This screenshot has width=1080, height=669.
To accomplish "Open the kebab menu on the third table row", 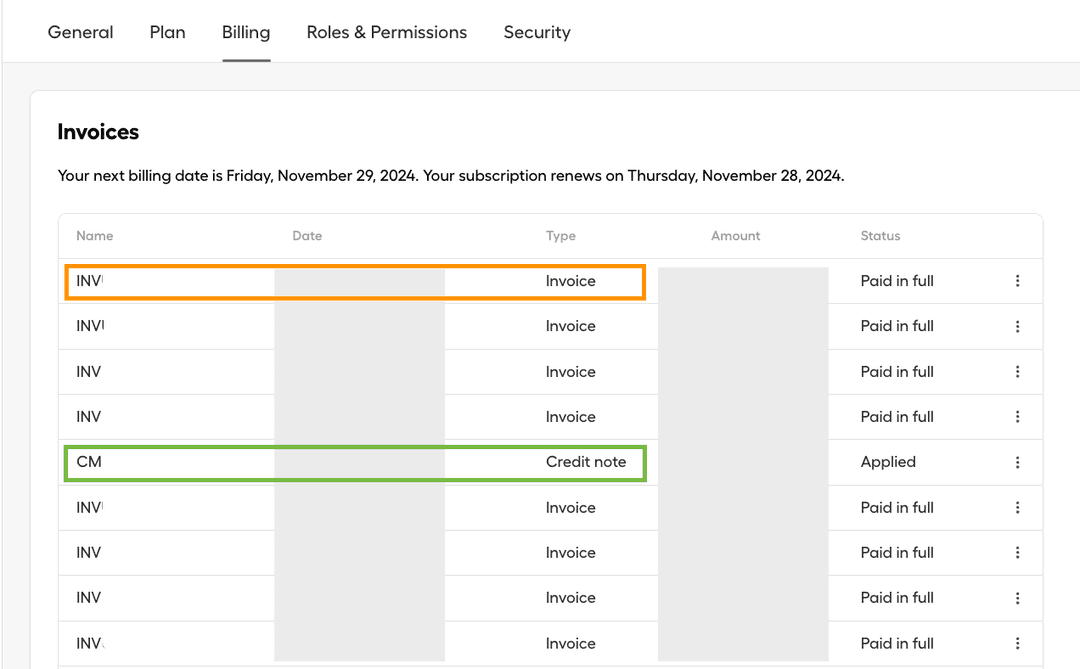I will point(1017,372).
